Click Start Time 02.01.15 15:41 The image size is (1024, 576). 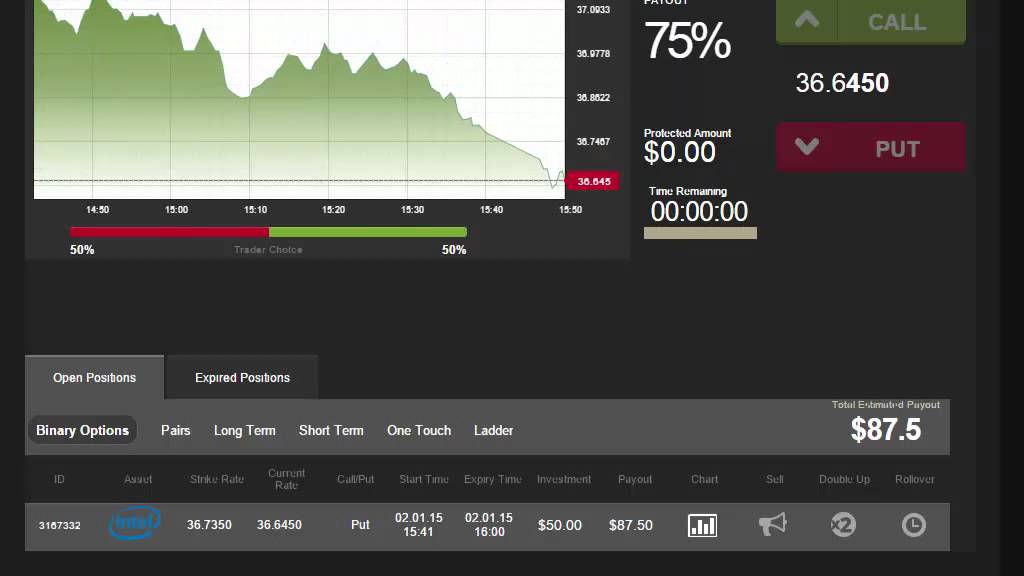click(419, 524)
